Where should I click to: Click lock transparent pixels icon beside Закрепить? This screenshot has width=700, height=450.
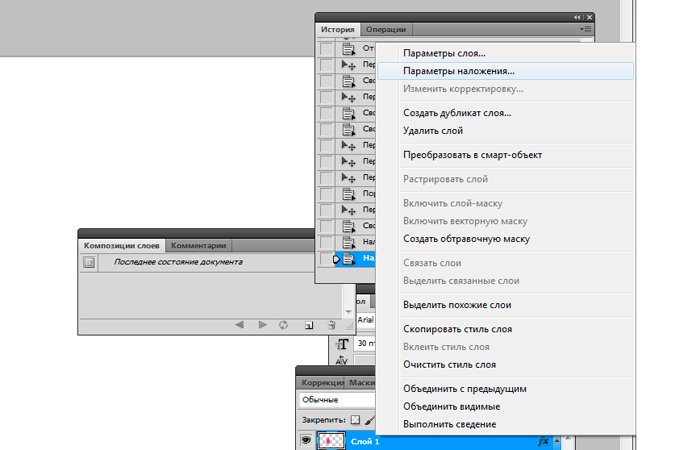point(355,420)
